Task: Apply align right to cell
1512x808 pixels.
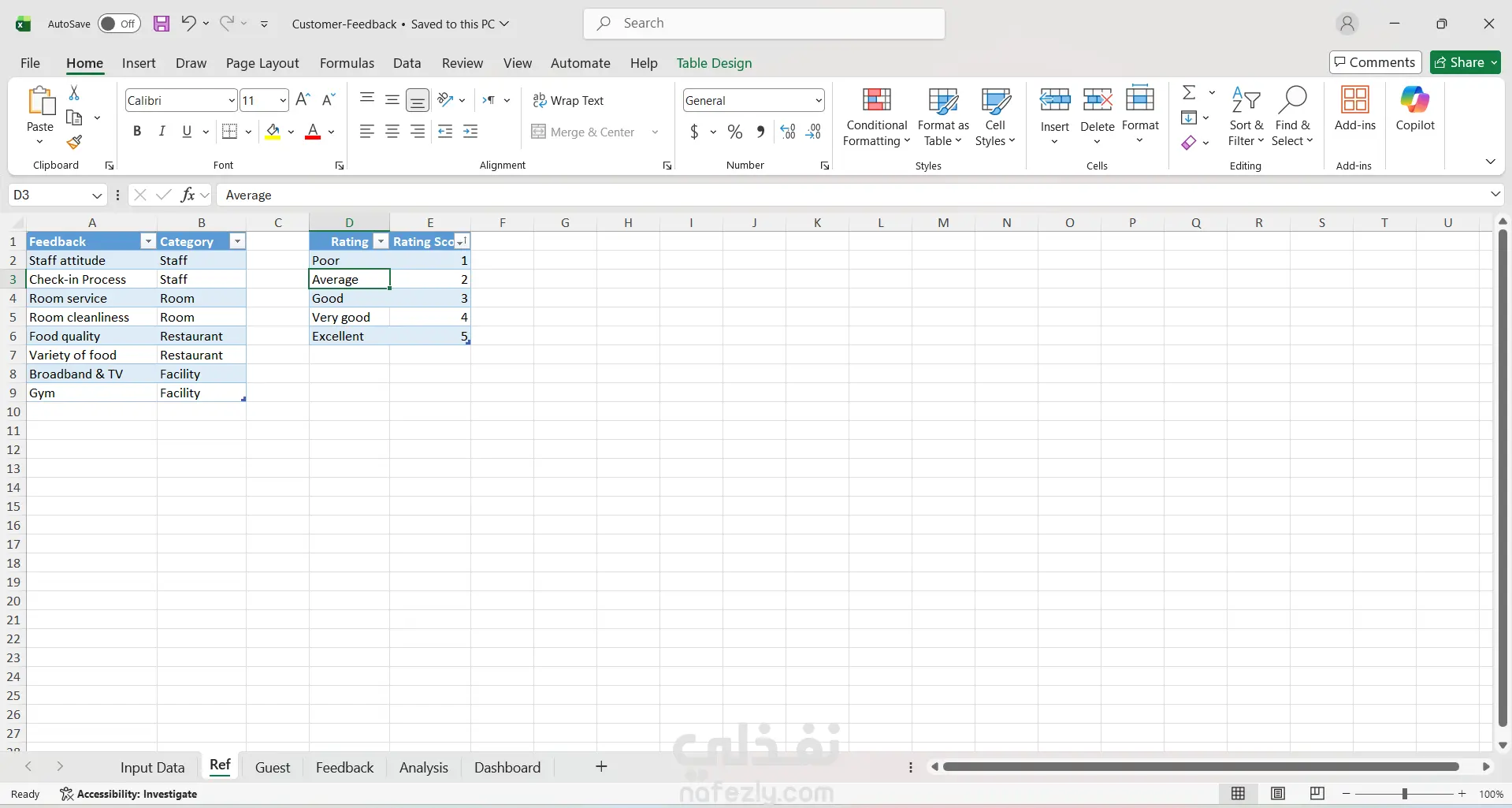Action: tap(417, 132)
